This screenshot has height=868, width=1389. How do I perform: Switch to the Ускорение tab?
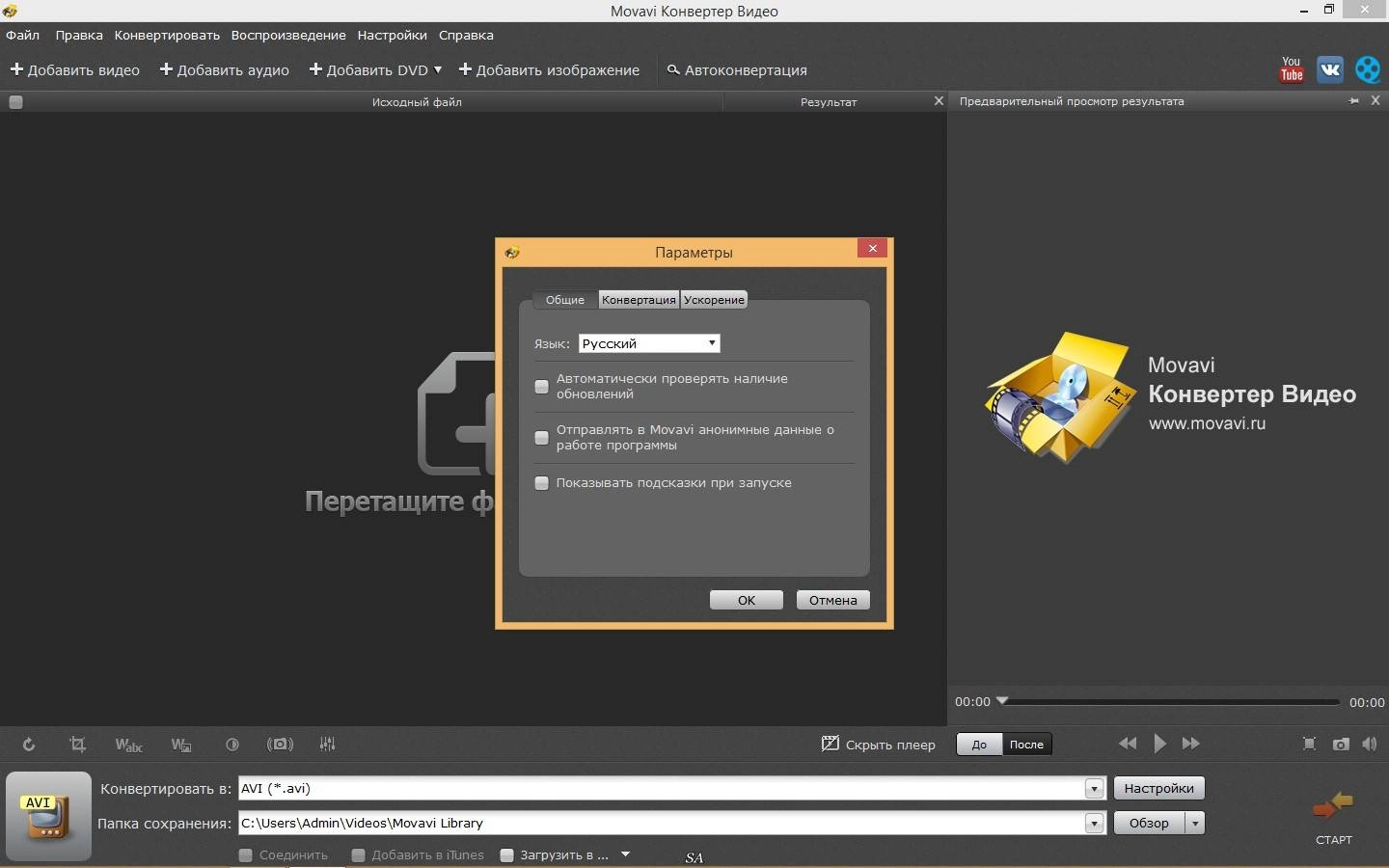[x=714, y=300]
